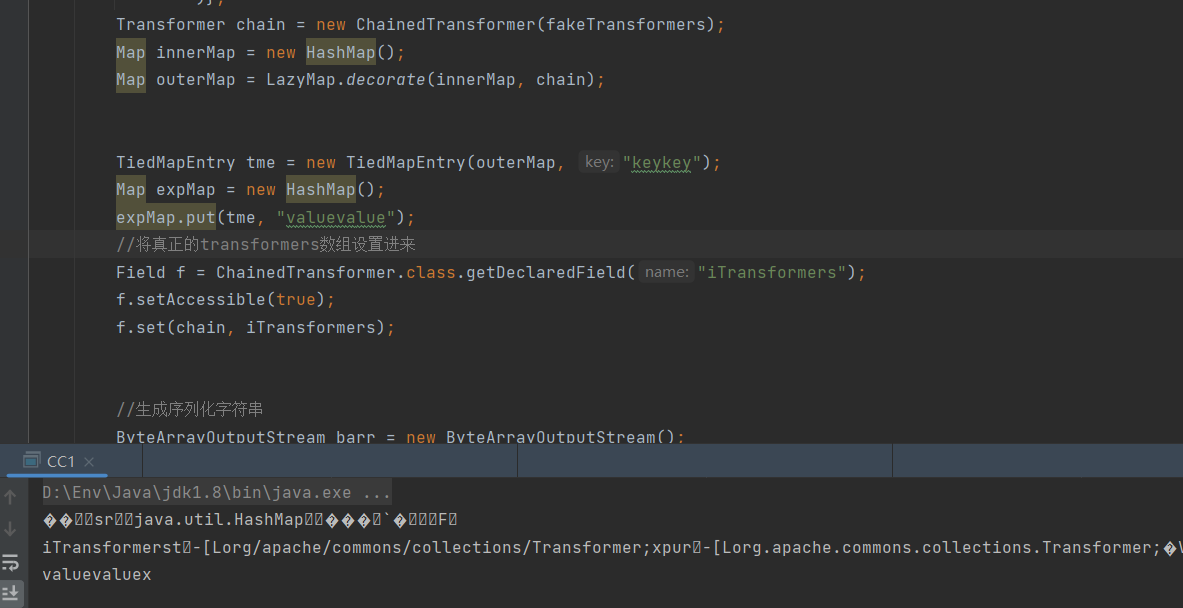Click the setAccessible method call

(201, 299)
